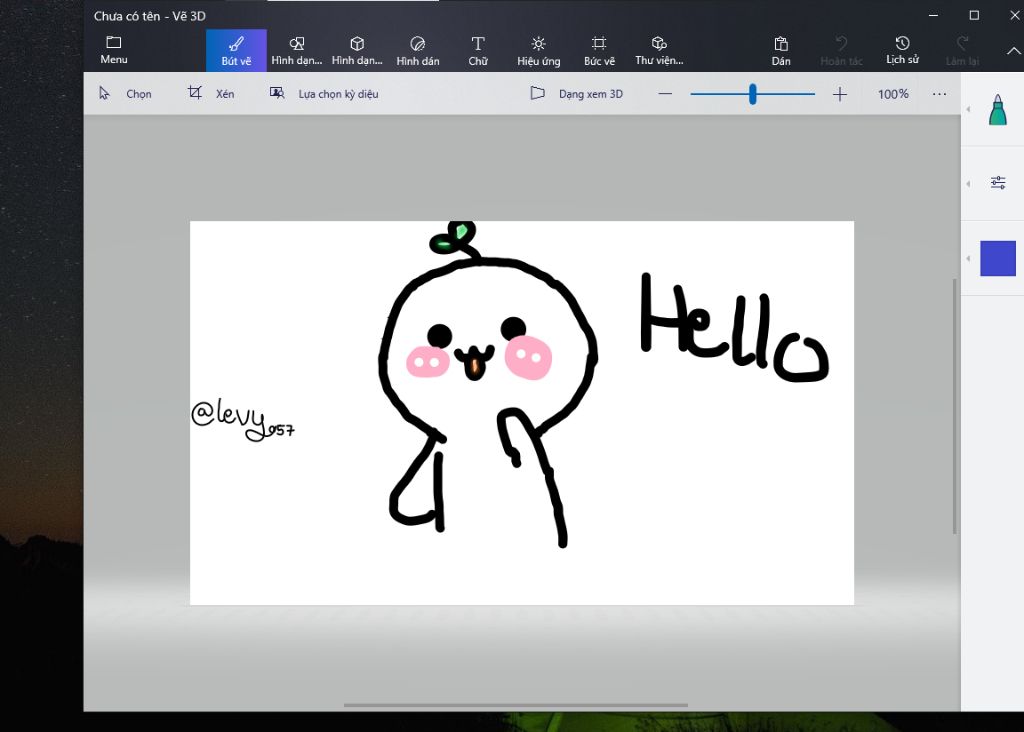This screenshot has height=732, width=1024.
Task: Open the brush settings sliders icon
Action: point(998,183)
